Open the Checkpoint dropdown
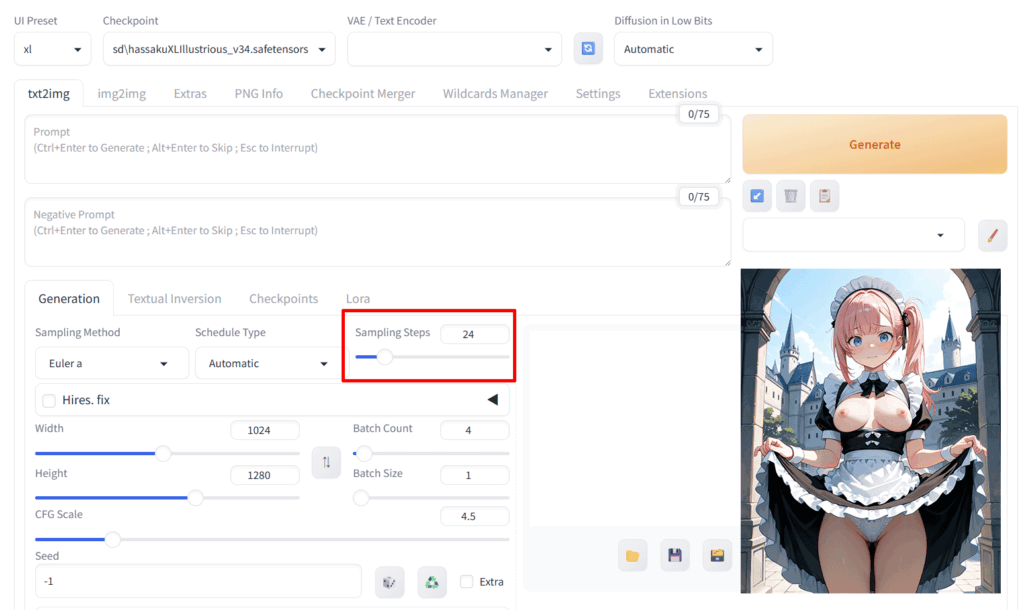This screenshot has height=610, width=1024. [221, 49]
